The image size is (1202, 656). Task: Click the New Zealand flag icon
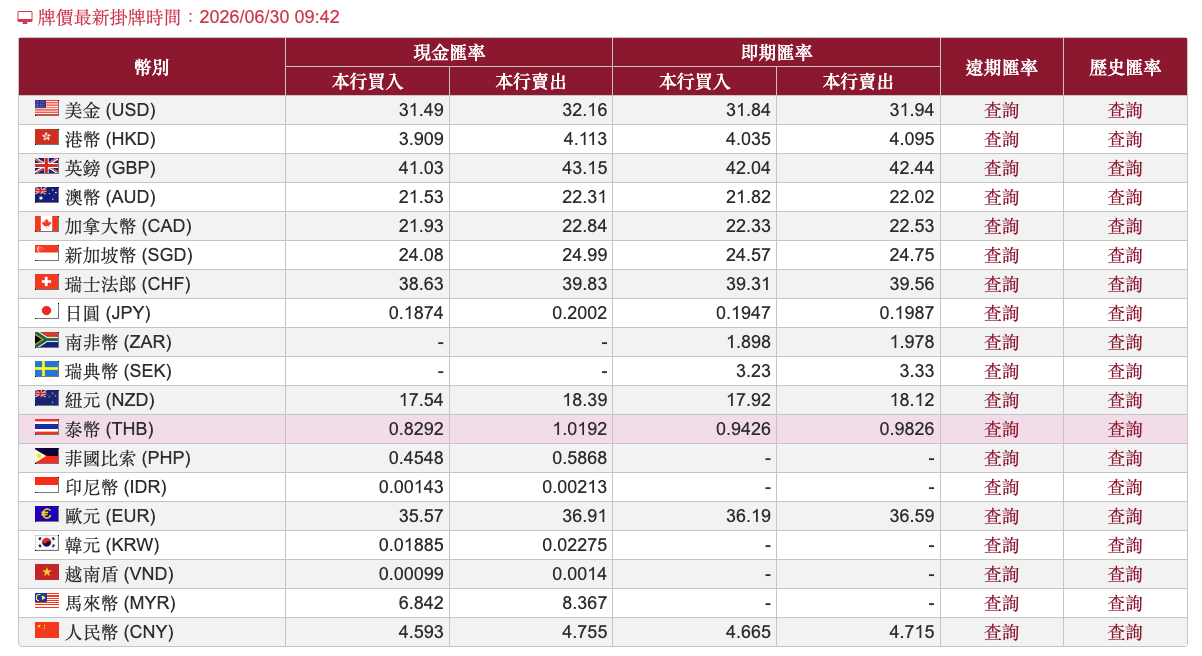coord(47,398)
